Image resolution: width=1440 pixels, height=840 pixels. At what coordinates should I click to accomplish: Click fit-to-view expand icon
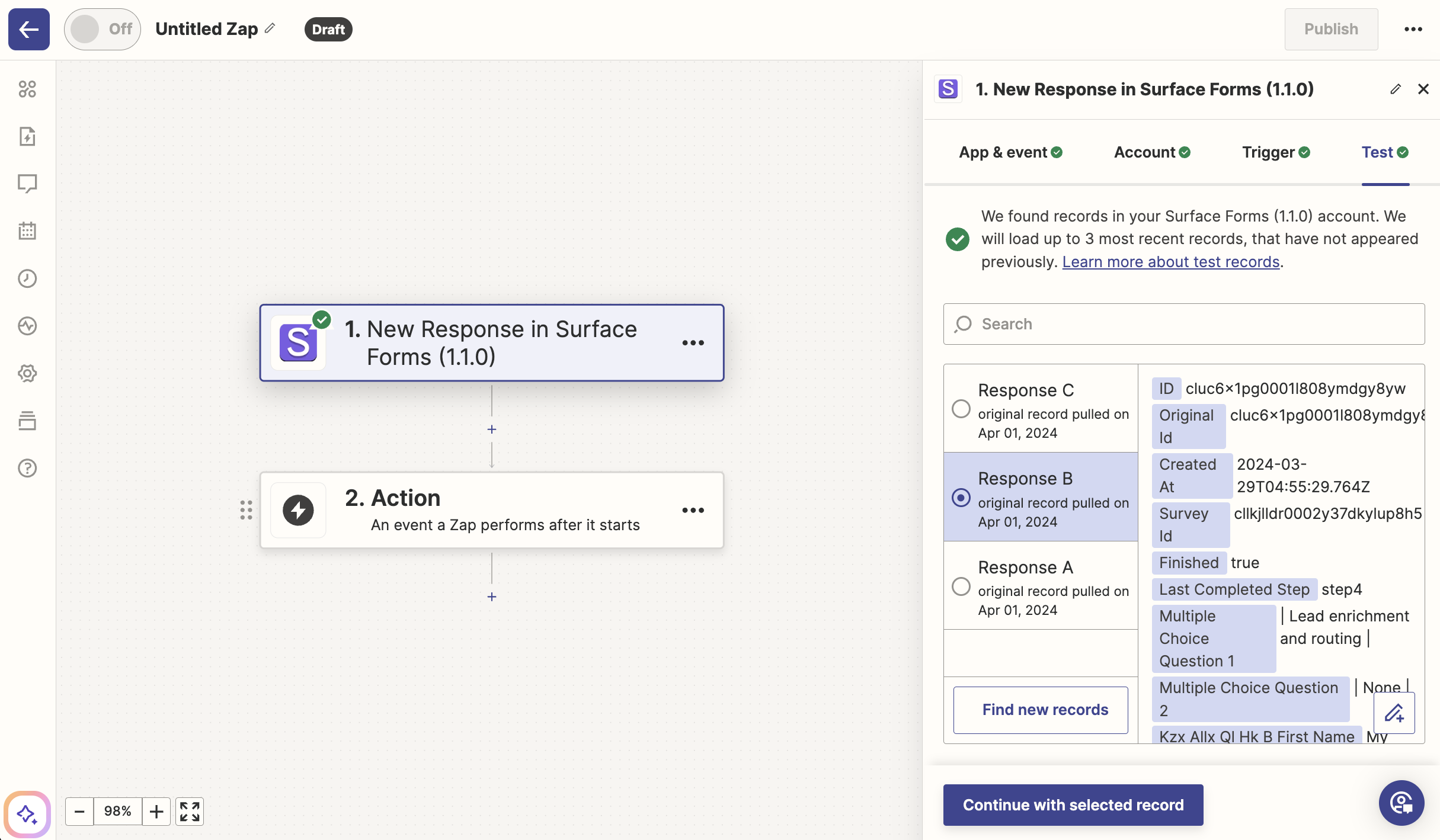point(190,812)
